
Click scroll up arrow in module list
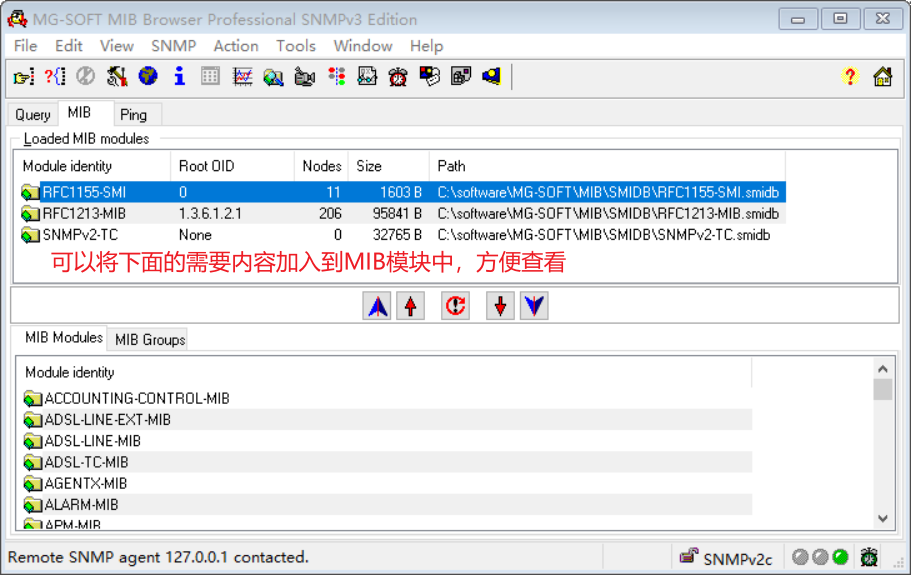pyautogui.click(x=883, y=369)
